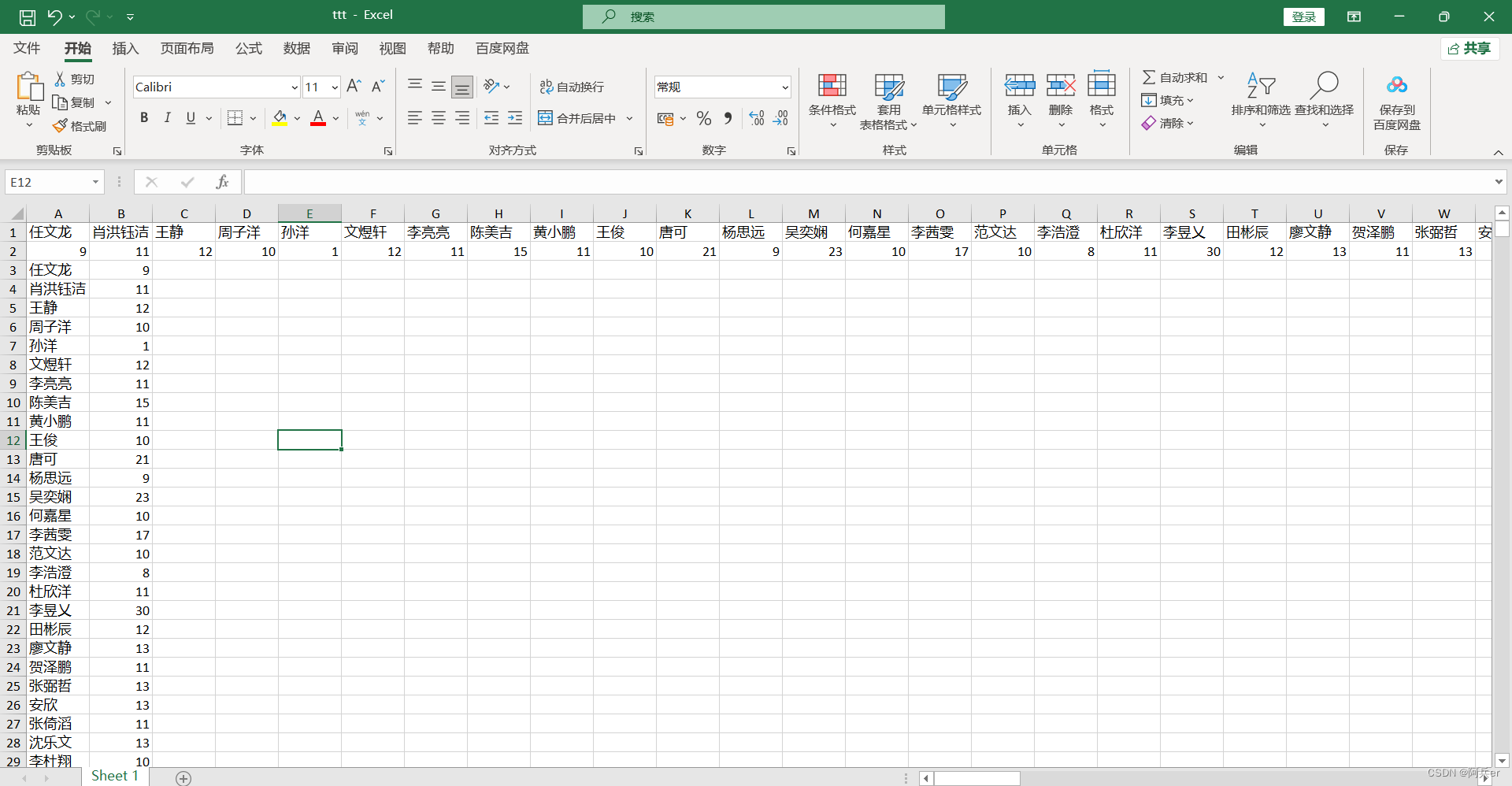
Task: Click the increase decimal icon
Action: pos(755,118)
